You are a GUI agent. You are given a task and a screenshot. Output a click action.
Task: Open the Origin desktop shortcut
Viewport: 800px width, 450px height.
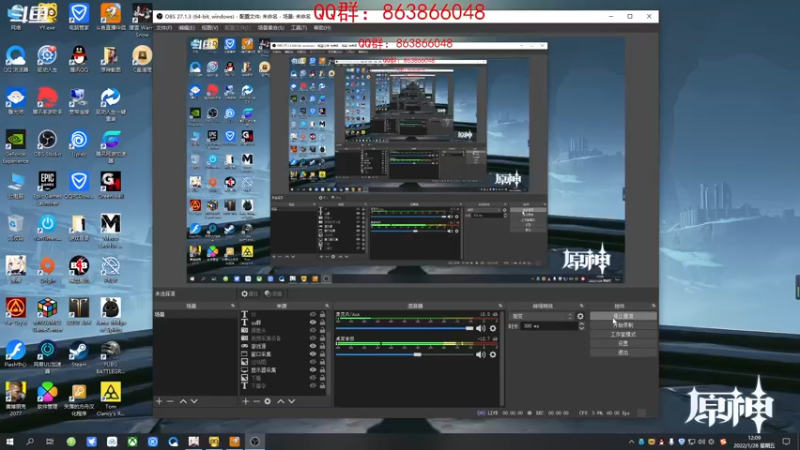click(x=47, y=269)
